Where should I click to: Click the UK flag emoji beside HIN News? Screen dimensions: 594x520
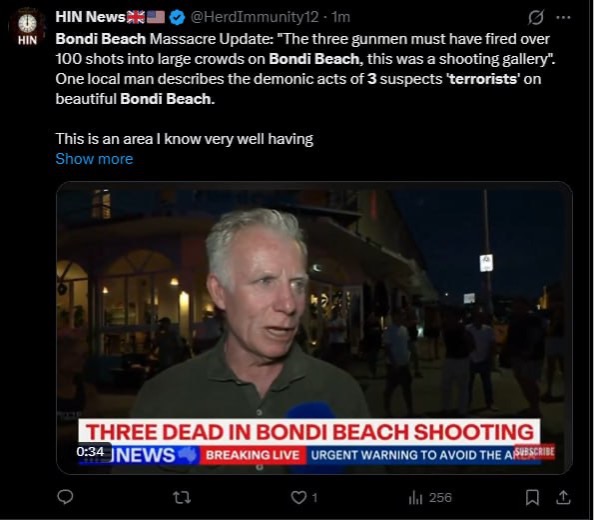pos(136,17)
